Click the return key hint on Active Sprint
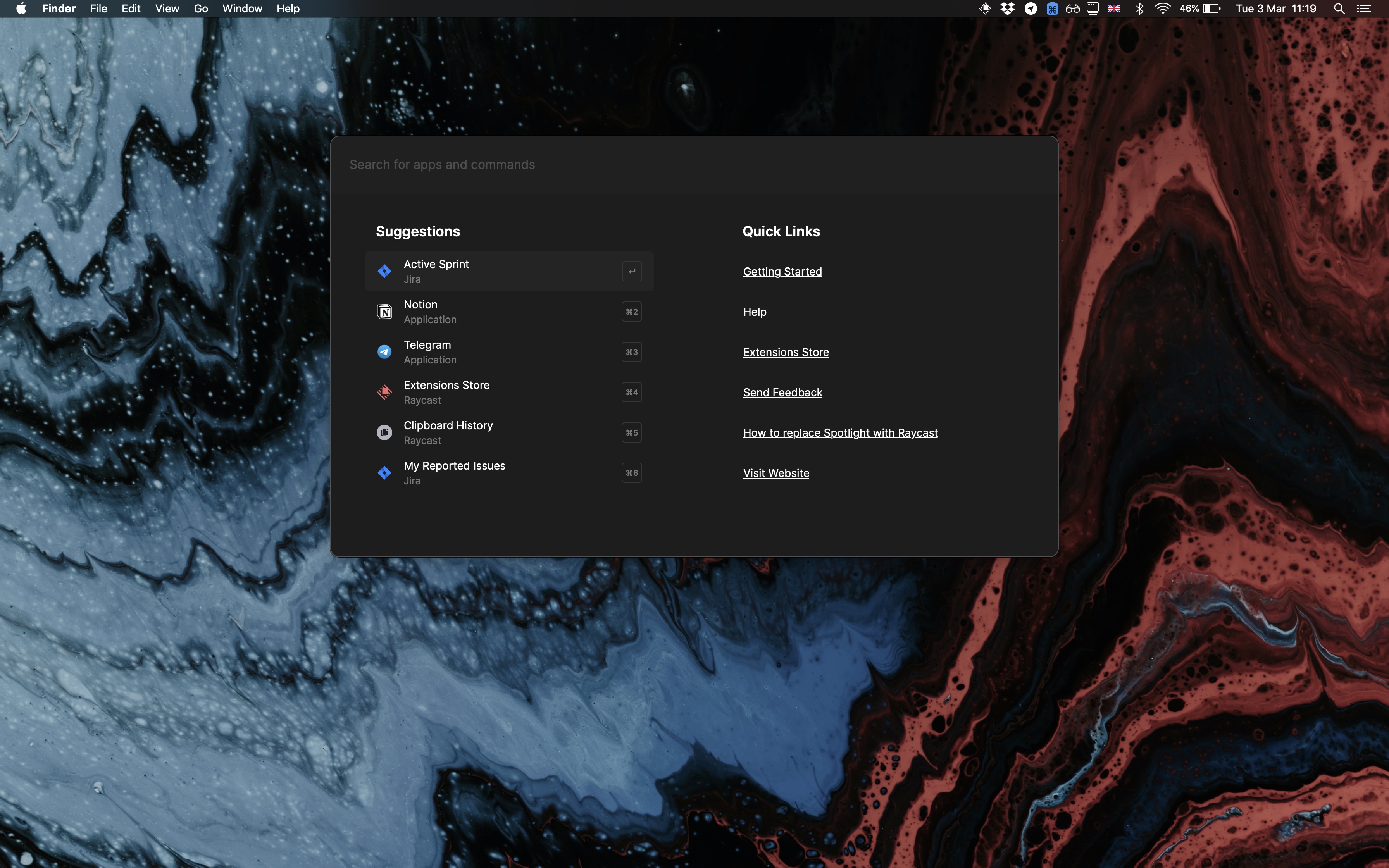The image size is (1389, 868). coord(632,271)
